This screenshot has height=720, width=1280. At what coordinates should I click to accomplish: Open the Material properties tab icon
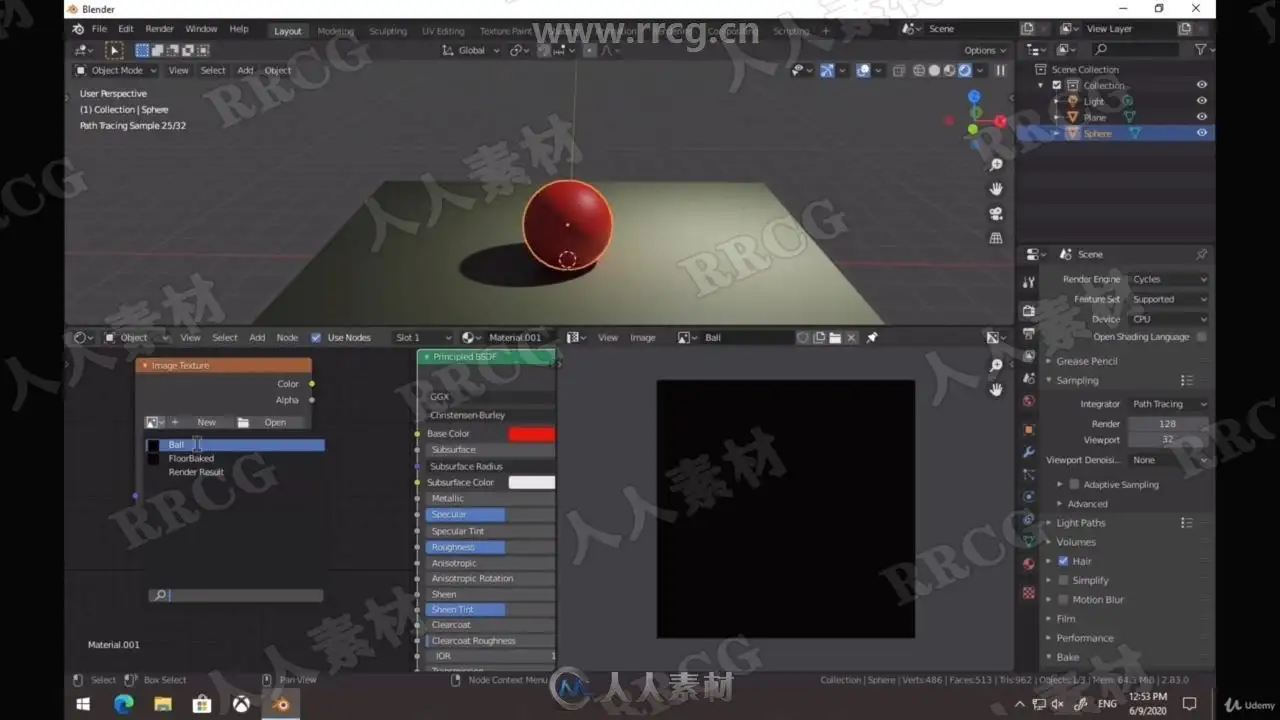click(1028, 564)
